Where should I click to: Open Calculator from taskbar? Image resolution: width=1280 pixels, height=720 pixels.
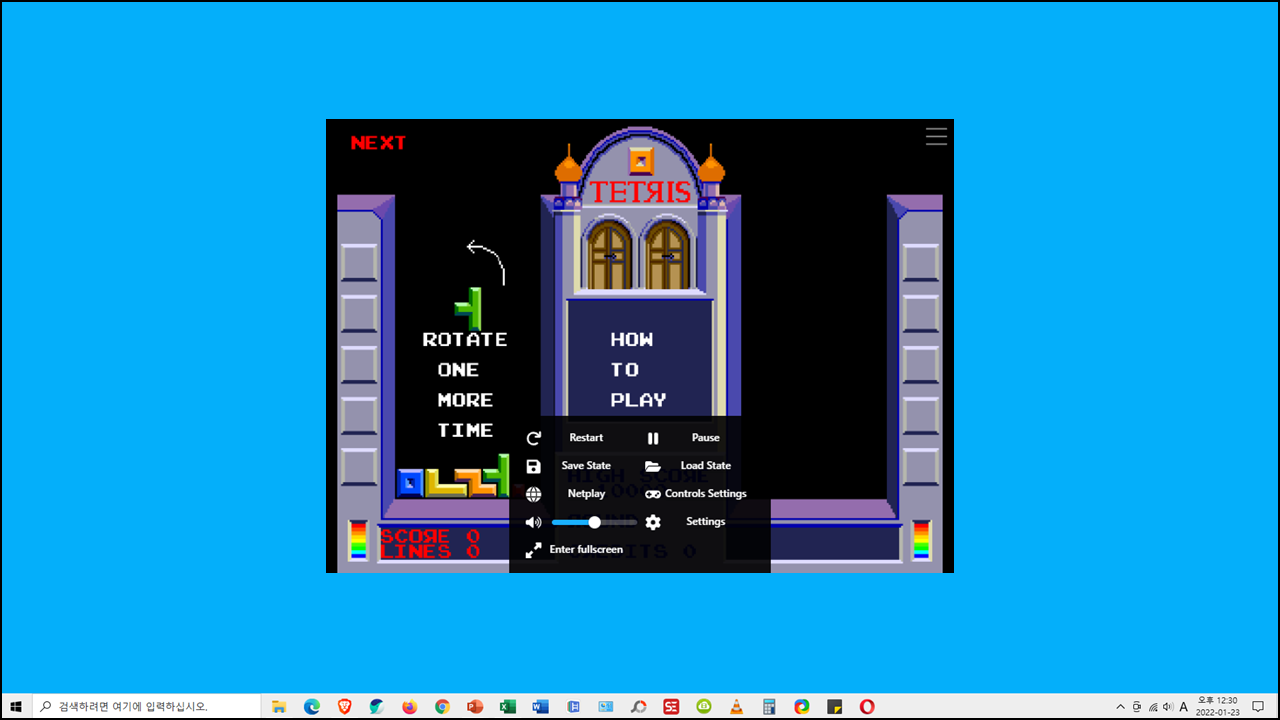click(x=769, y=706)
